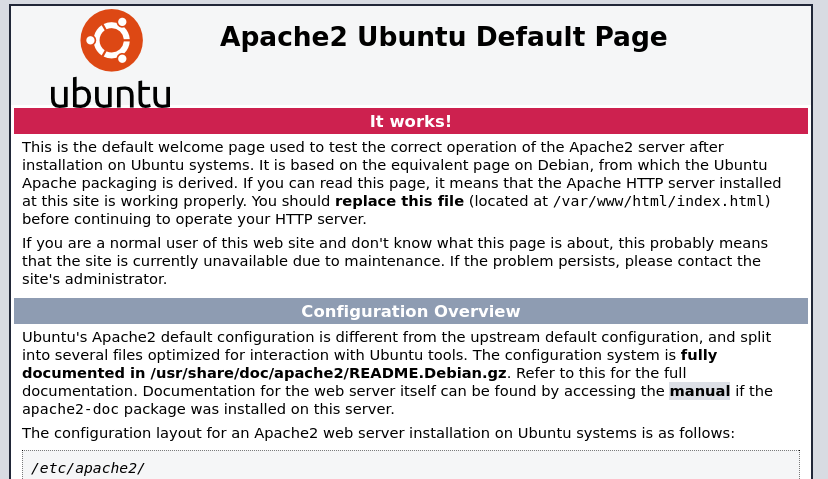
Task: Click the /usr/share/doc/apache2/README.Debian.gz text
Action: (328, 373)
